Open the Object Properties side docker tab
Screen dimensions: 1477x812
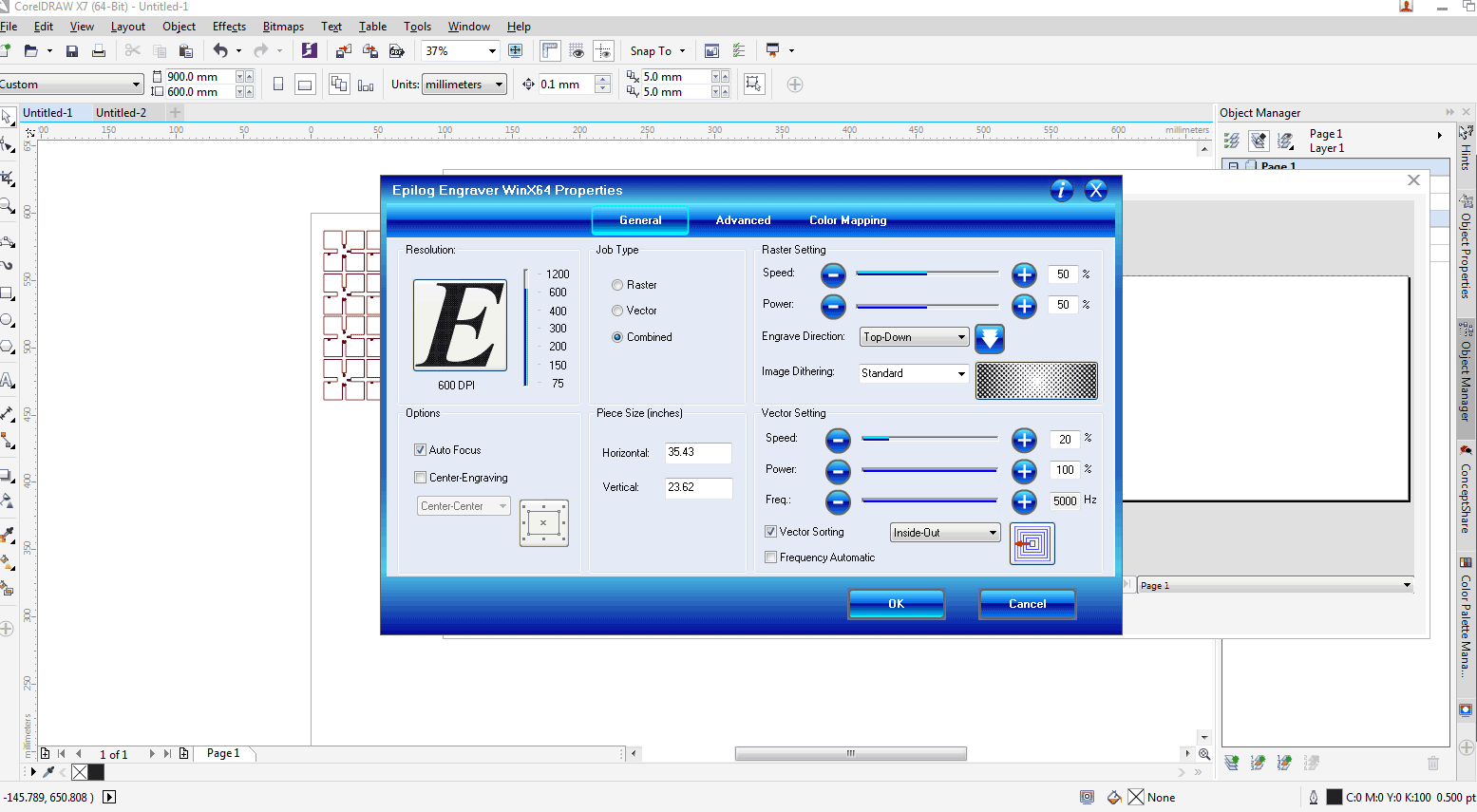1467,249
